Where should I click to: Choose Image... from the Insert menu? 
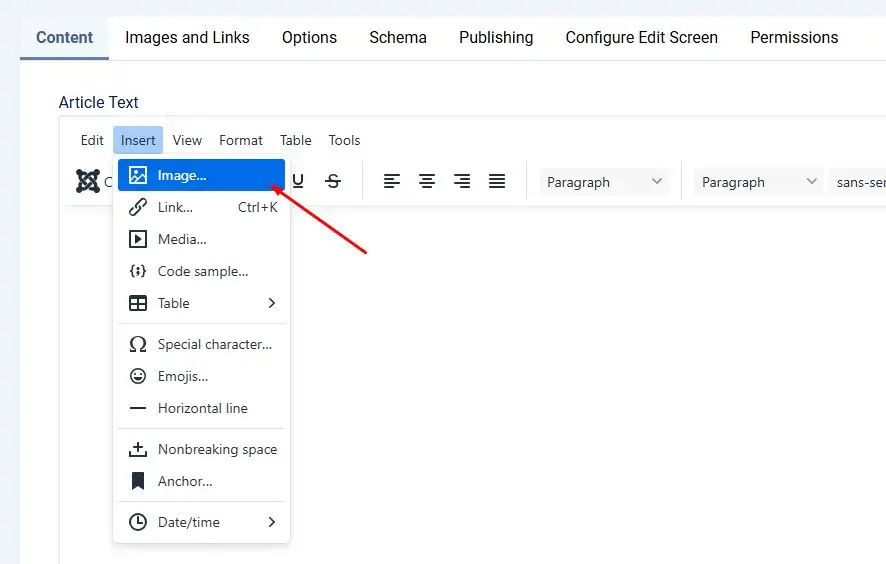click(x=201, y=175)
